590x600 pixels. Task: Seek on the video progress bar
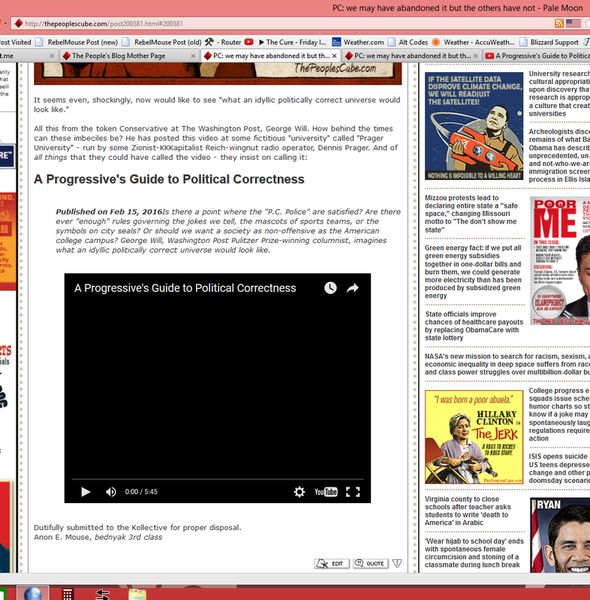click(217, 479)
